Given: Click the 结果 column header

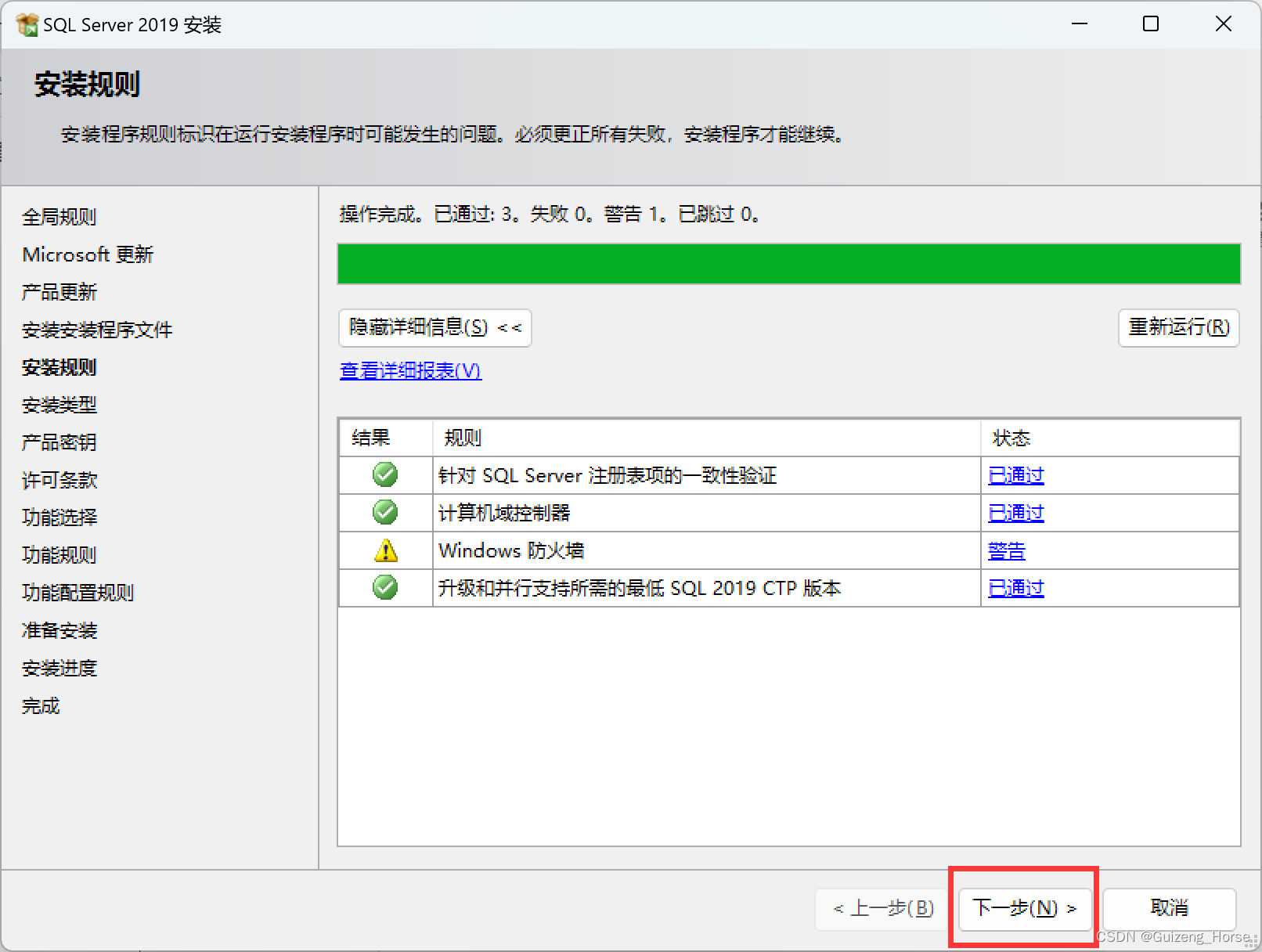Looking at the screenshot, I should (x=386, y=438).
